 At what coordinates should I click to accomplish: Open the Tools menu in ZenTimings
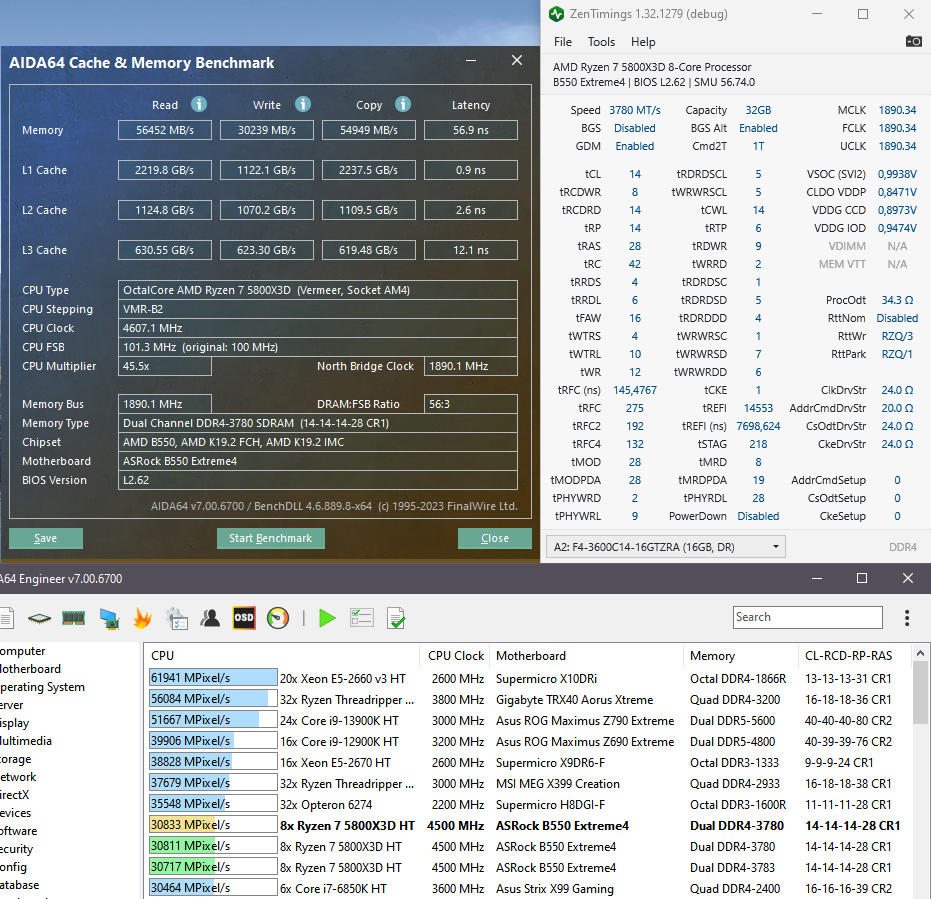pos(601,42)
